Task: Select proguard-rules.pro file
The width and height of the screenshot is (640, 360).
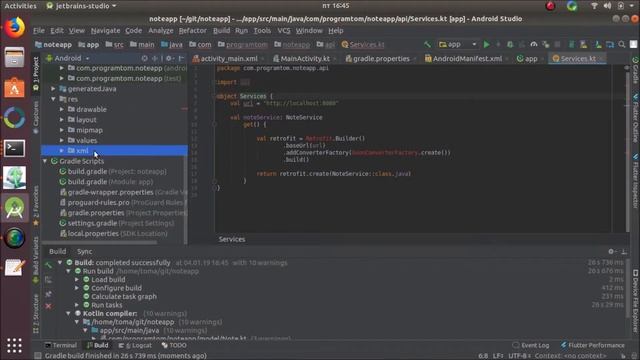Action: click(122, 202)
